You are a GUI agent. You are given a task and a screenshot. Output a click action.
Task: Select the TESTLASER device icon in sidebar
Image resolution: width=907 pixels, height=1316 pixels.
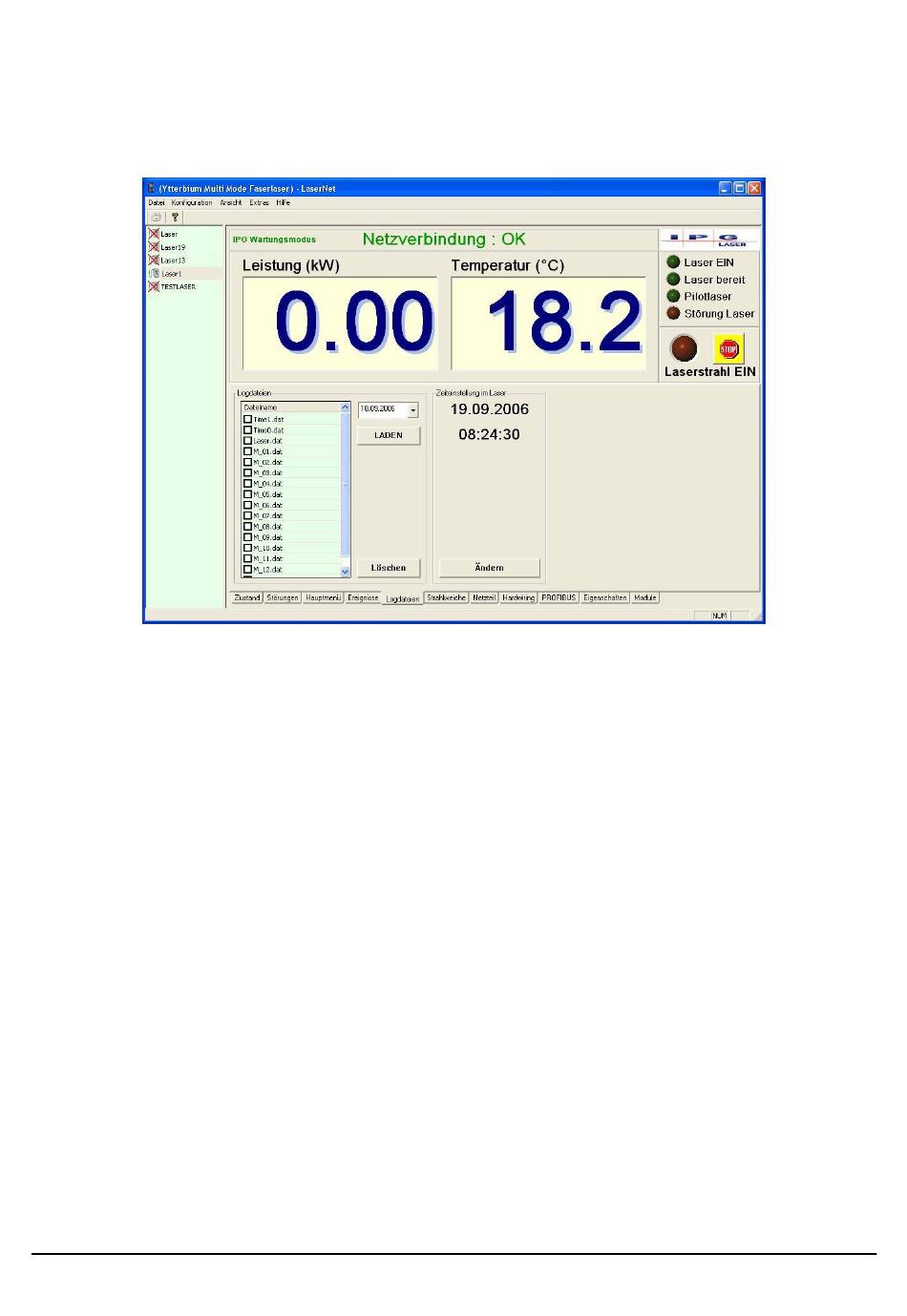tap(153, 286)
